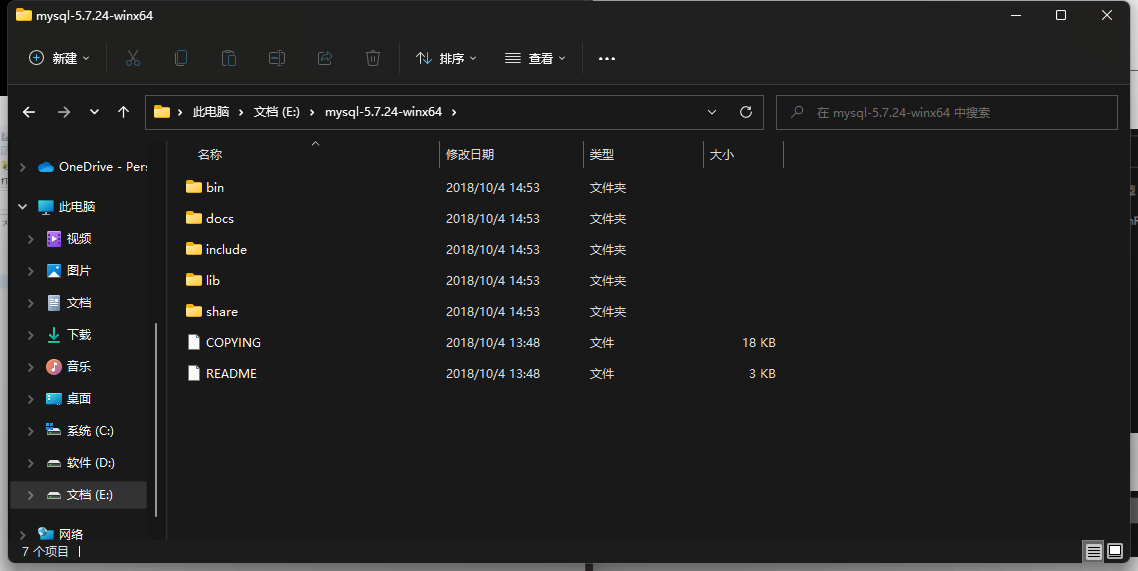Go forward with the right arrow

64,112
